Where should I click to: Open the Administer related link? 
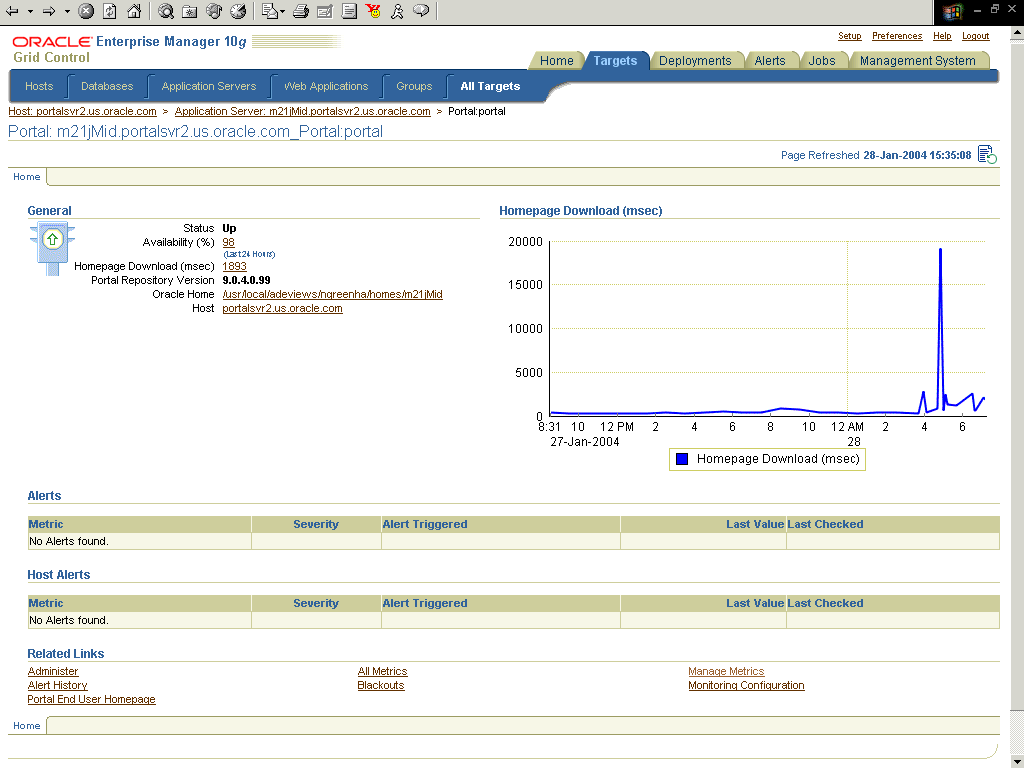53,671
